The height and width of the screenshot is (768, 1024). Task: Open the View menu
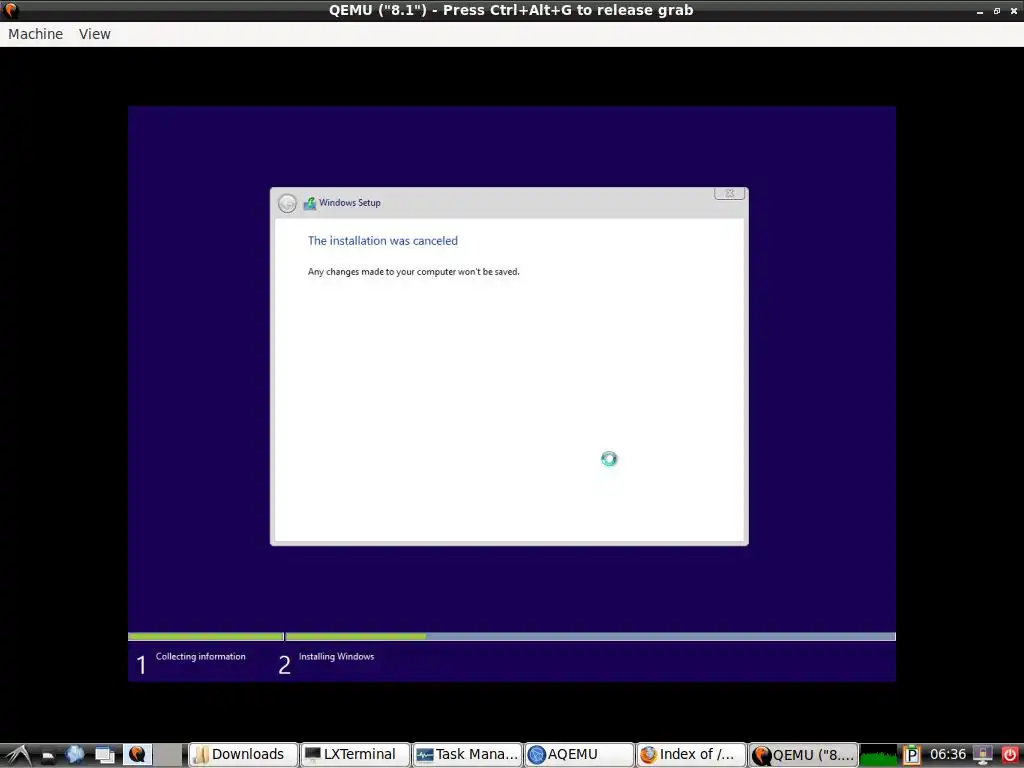click(x=95, y=34)
